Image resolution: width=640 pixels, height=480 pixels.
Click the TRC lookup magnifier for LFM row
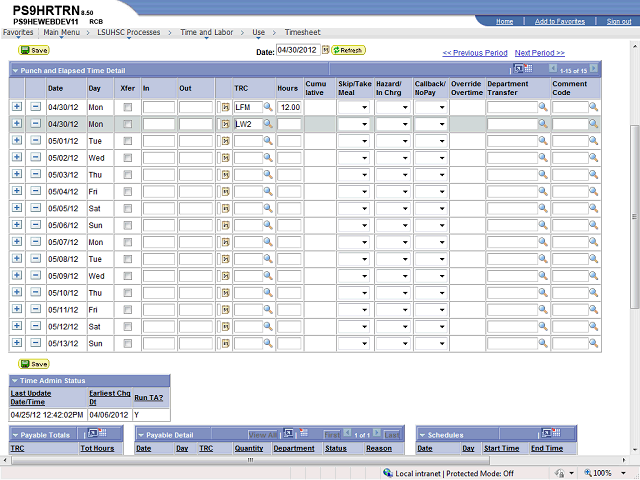[268, 107]
